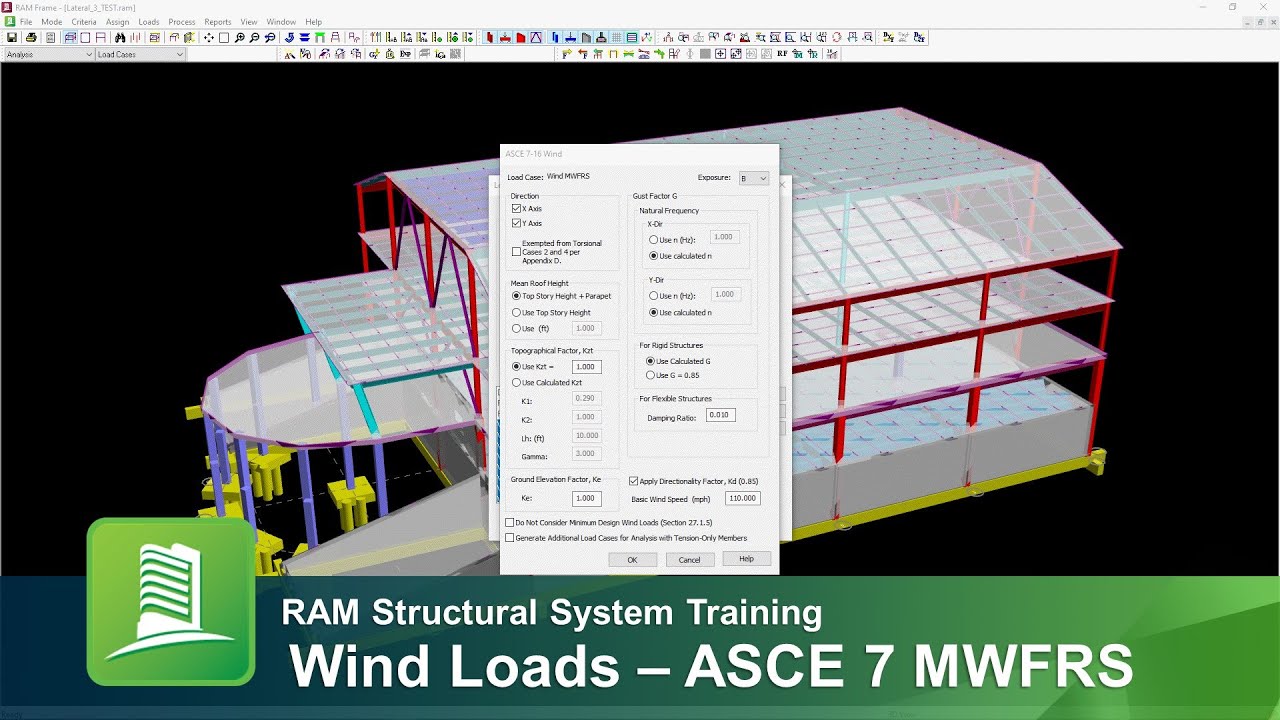Open the Analysis mode dropdown
The width and height of the screenshot is (1280, 720).
pyautogui.click(x=48, y=54)
